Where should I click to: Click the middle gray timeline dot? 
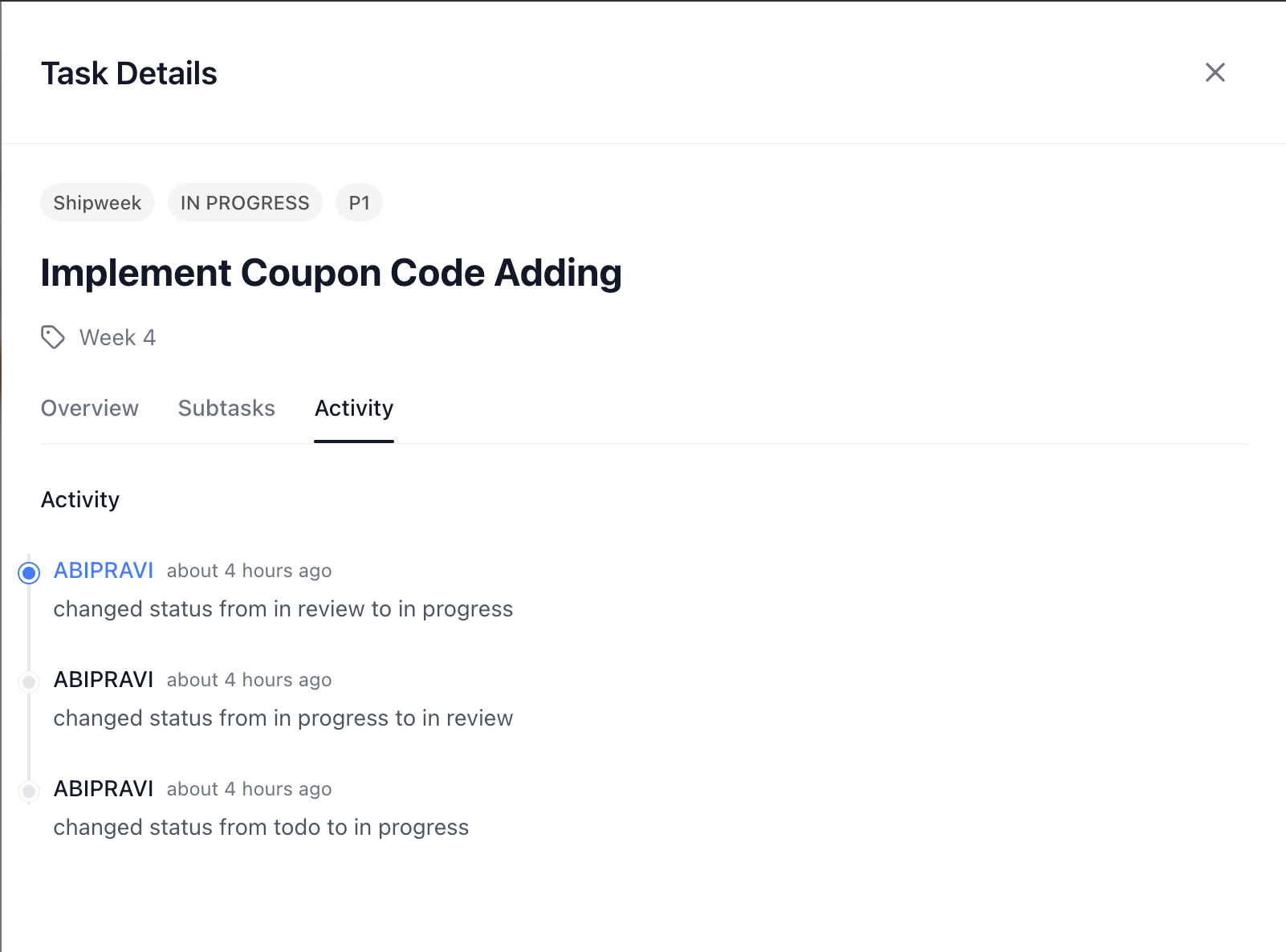pyautogui.click(x=30, y=681)
